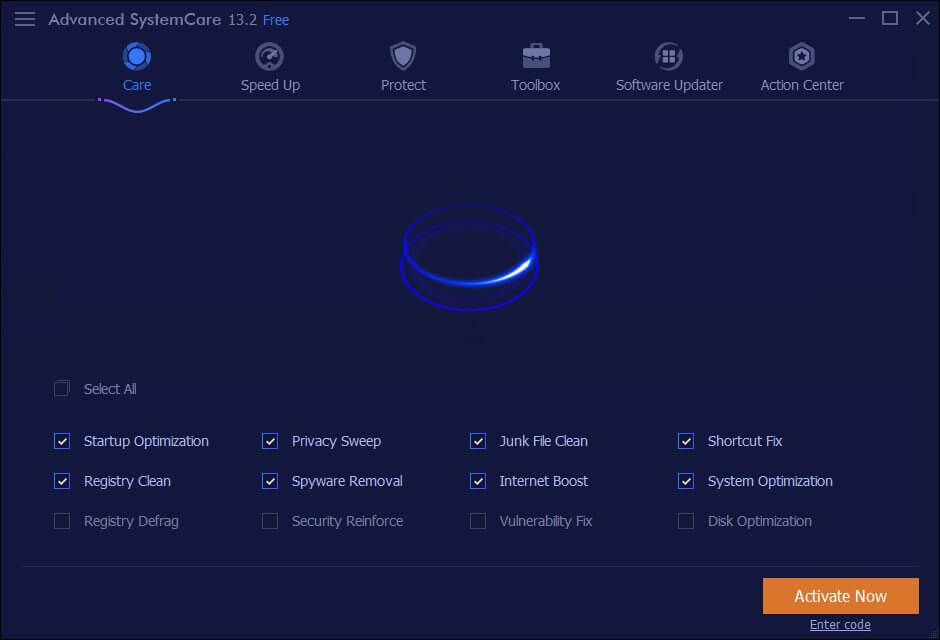This screenshot has width=940, height=640.
Task: Click the Activate Now button
Action: 840,596
